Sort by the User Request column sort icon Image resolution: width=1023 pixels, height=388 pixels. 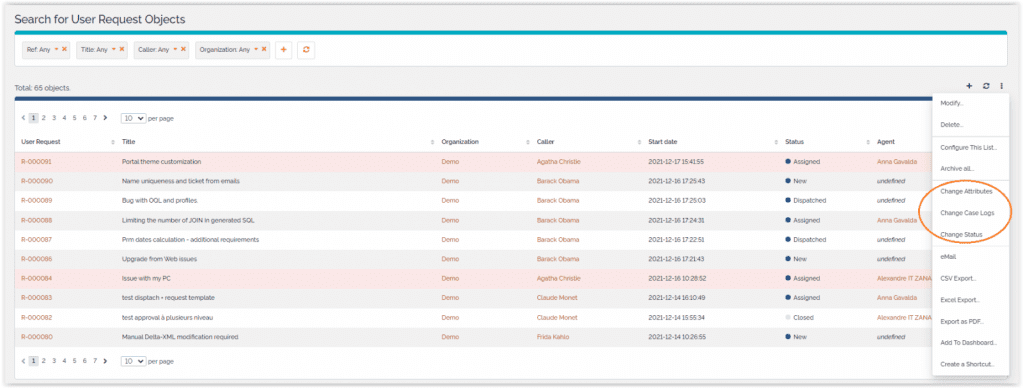(x=114, y=142)
